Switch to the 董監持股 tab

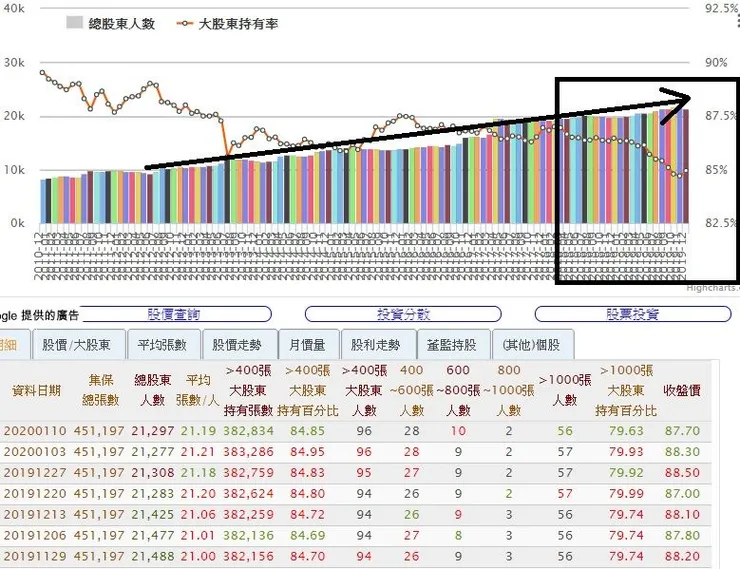click(454, 345)
